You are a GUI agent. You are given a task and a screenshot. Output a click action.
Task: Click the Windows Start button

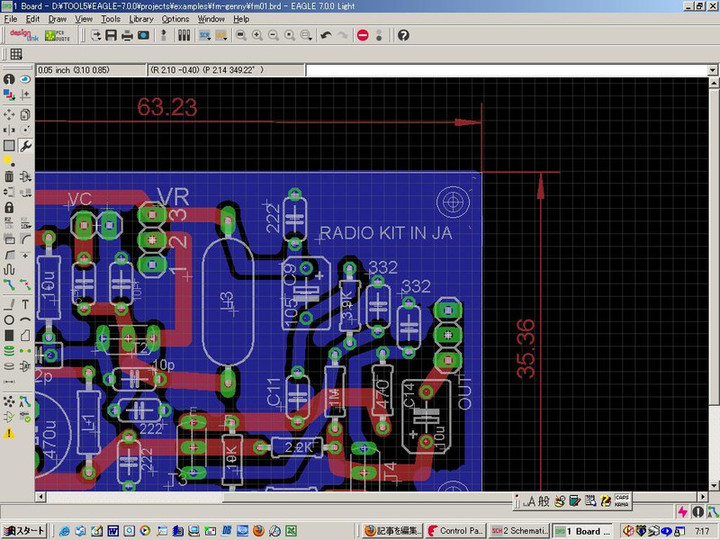point(24,531)
